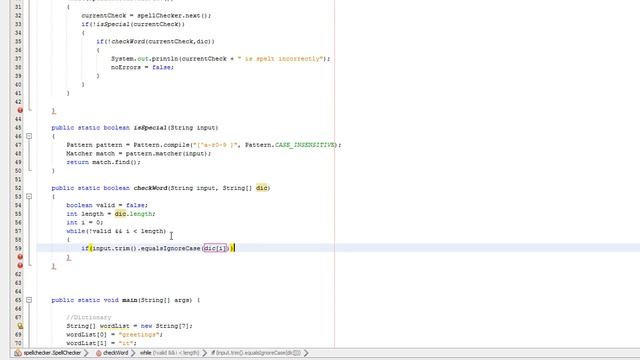640x360 pixels.
Task: Select the while (!valid && i < length) breadcrumb
Action: [169, 353]
